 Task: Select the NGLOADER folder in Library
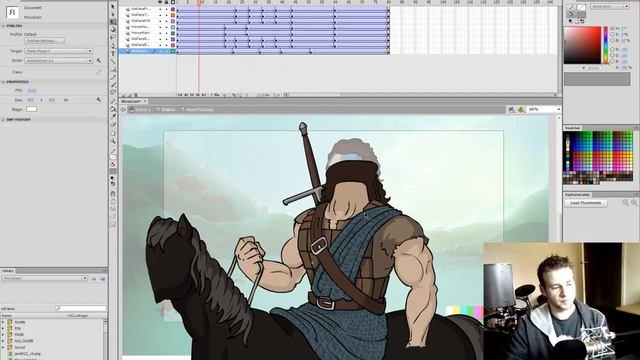coord(24,341)
